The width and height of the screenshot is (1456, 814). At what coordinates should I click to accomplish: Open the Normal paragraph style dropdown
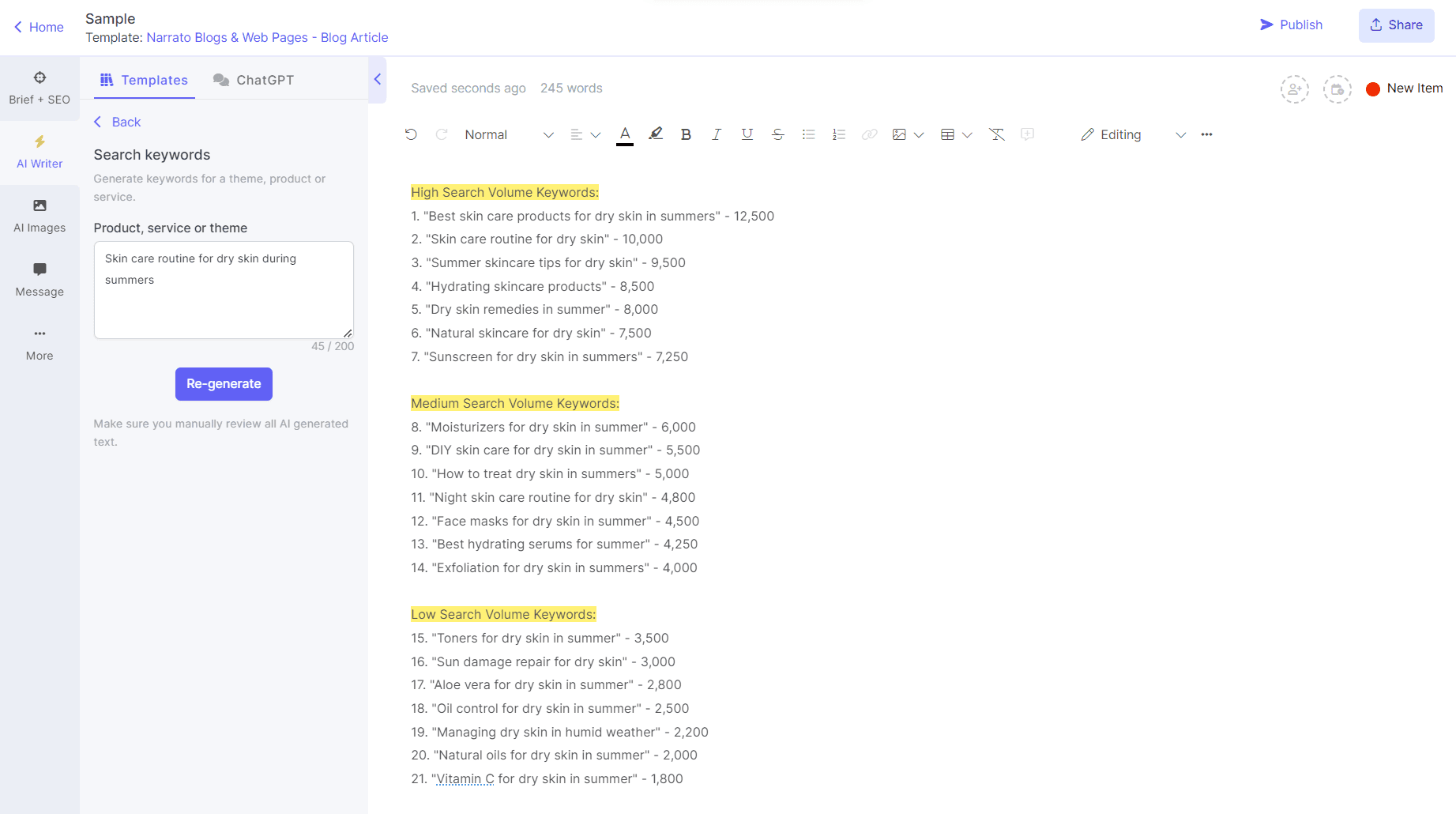pos(509,134)
